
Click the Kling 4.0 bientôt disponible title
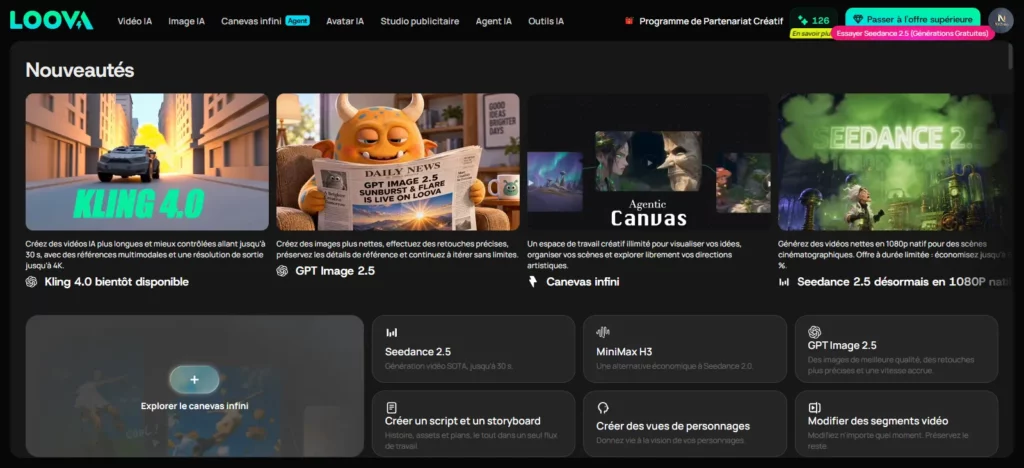pos(116,282)
